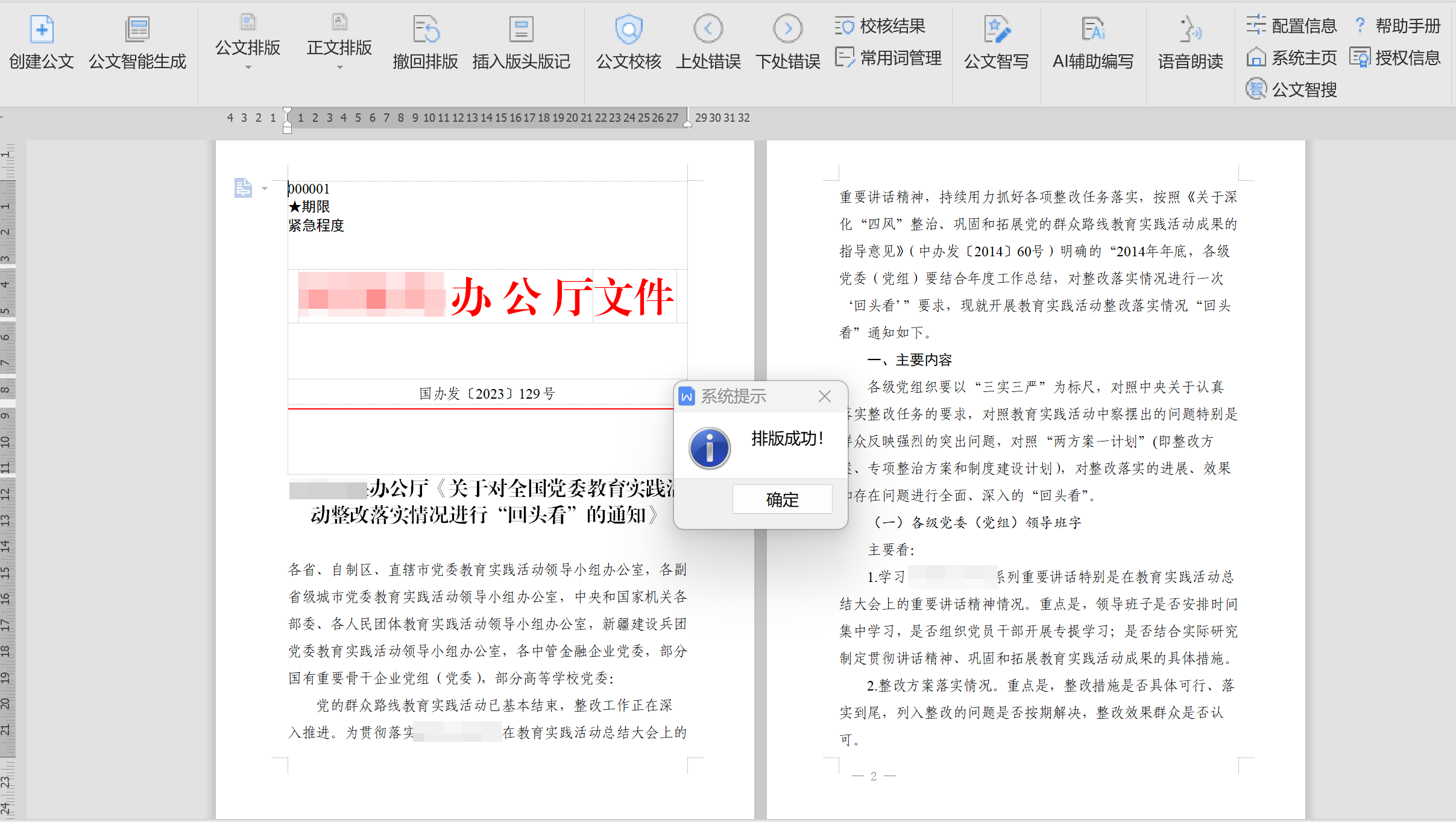Open 常用词管理 item

click(x=889, y=58)
